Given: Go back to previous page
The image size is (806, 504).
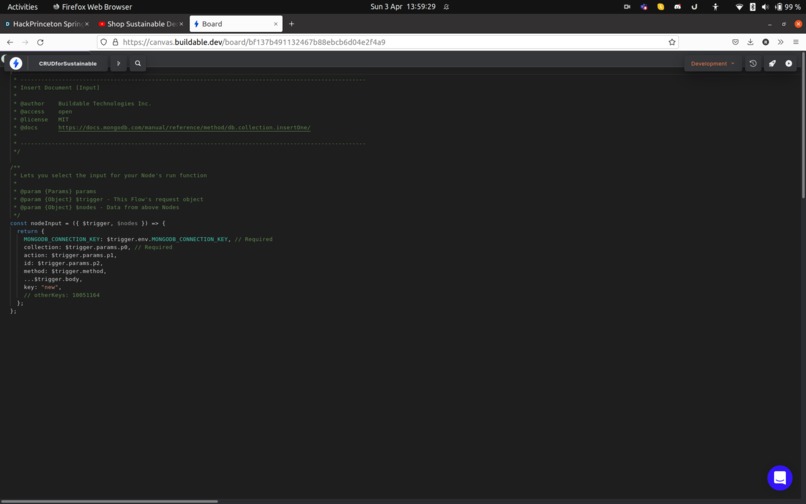Looking at the screenshot, I should pos(10,42).
